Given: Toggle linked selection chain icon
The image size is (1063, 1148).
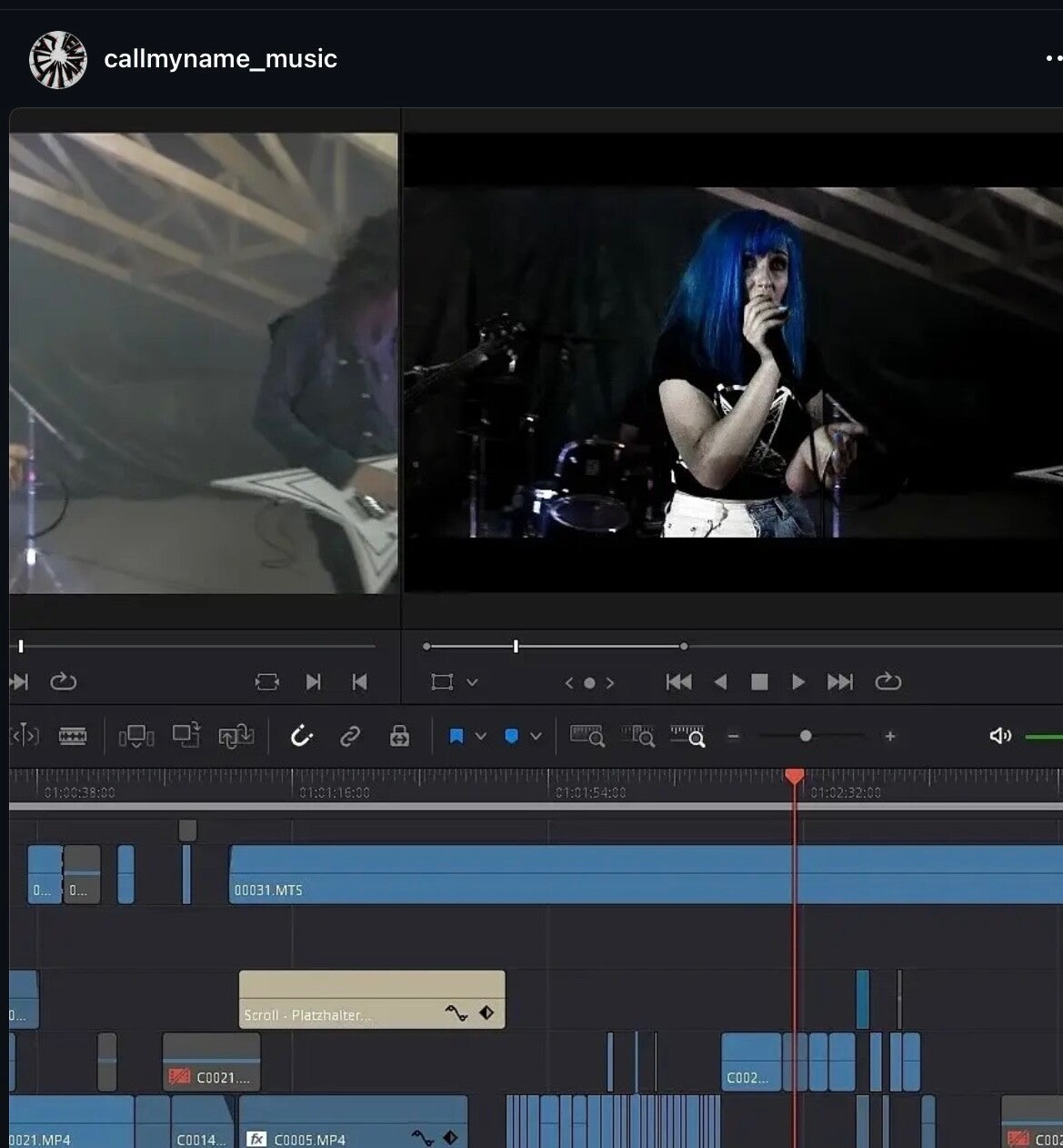Looking at the screenshot, I should point(350,736).
